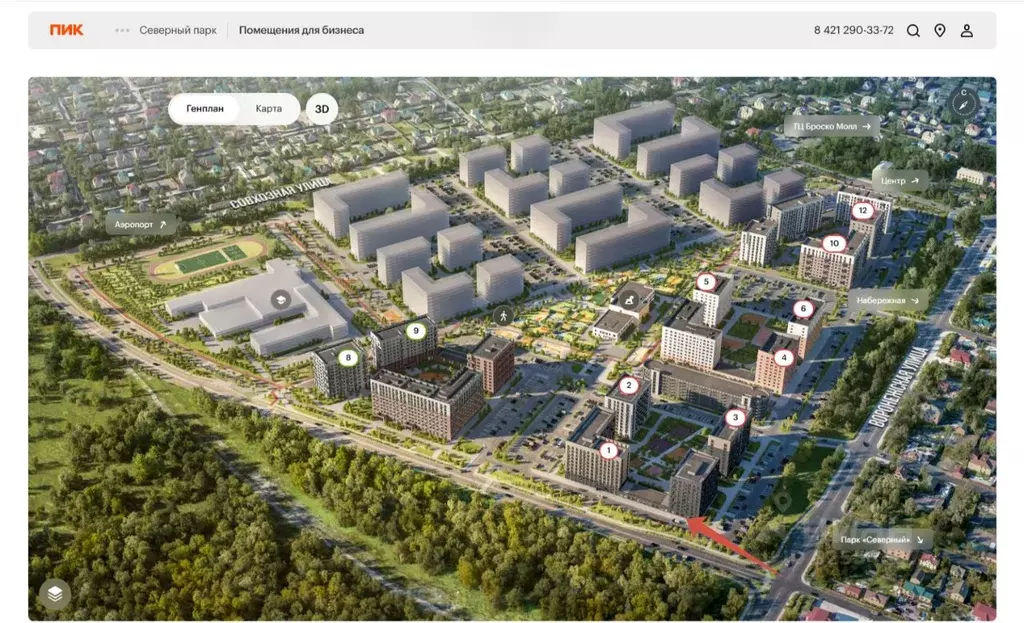The width and height of the screenshot is (1024, 623).
Task: Click the ТЦ Броско Молл direction label
Action: [831, 126]
